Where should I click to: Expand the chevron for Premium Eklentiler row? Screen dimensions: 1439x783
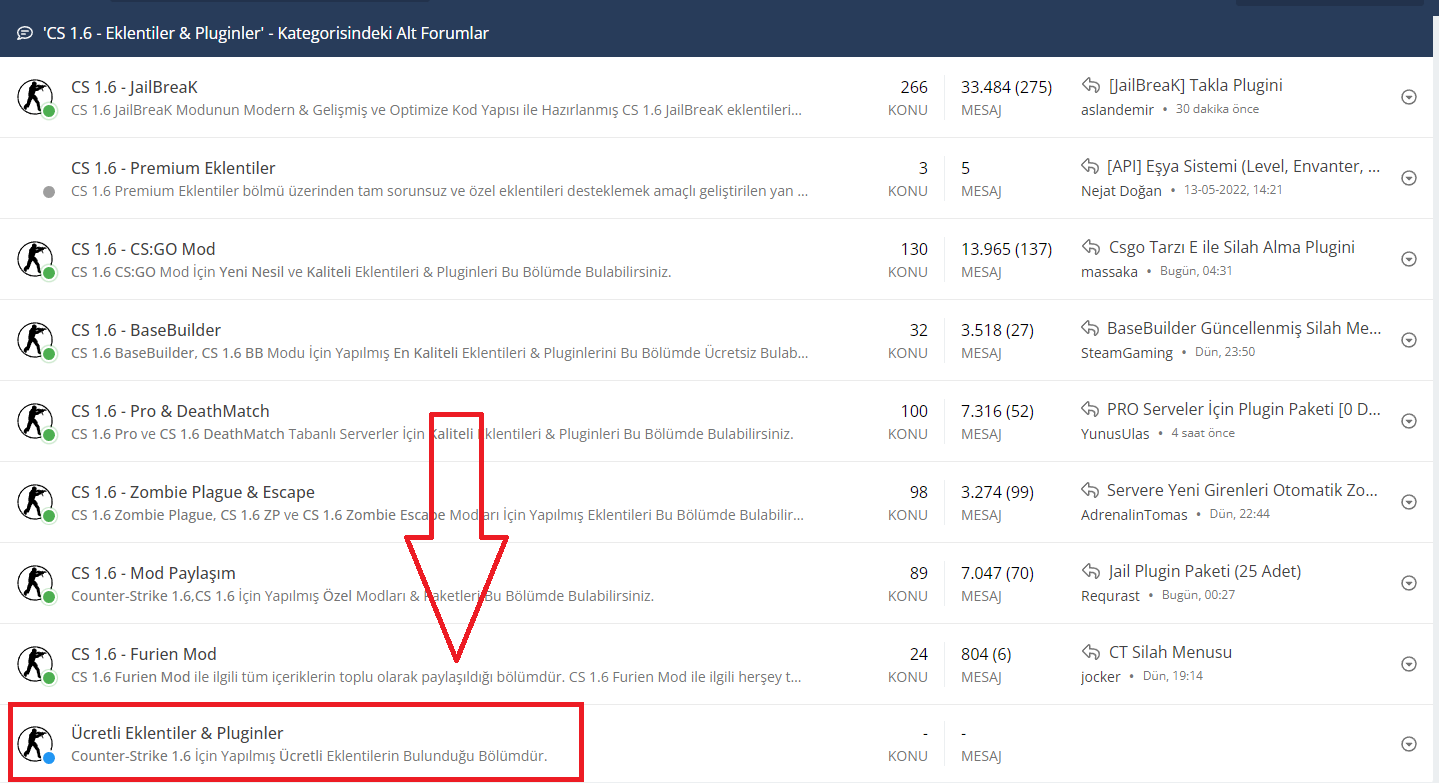1409,178
